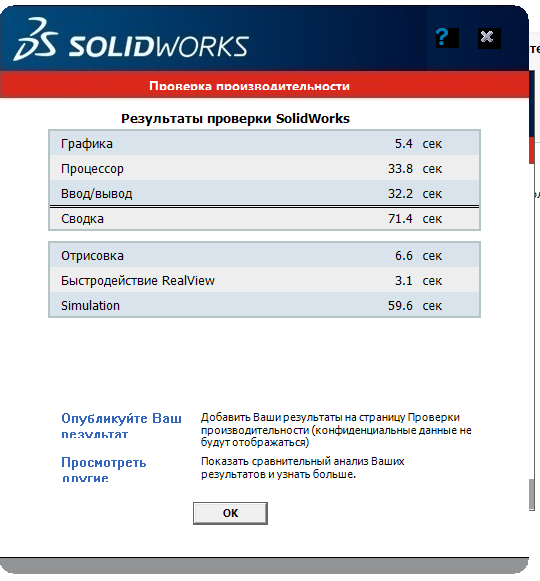Open the 'Опубликуйте Ваш результат' link
Viewport: 540px width, 581px height.
point(121,425)
